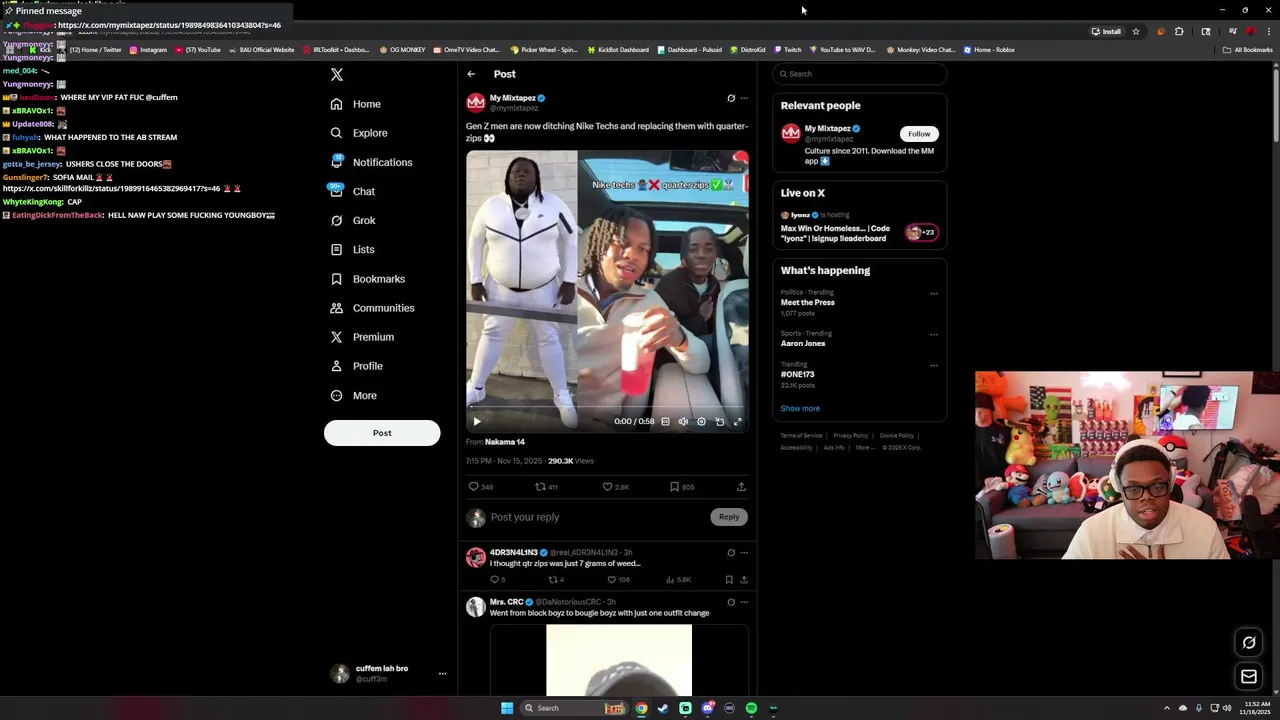Expand the More sidebar menu
The height and width of the screenshot is (720, 1280).
click(x=353, y=396)
